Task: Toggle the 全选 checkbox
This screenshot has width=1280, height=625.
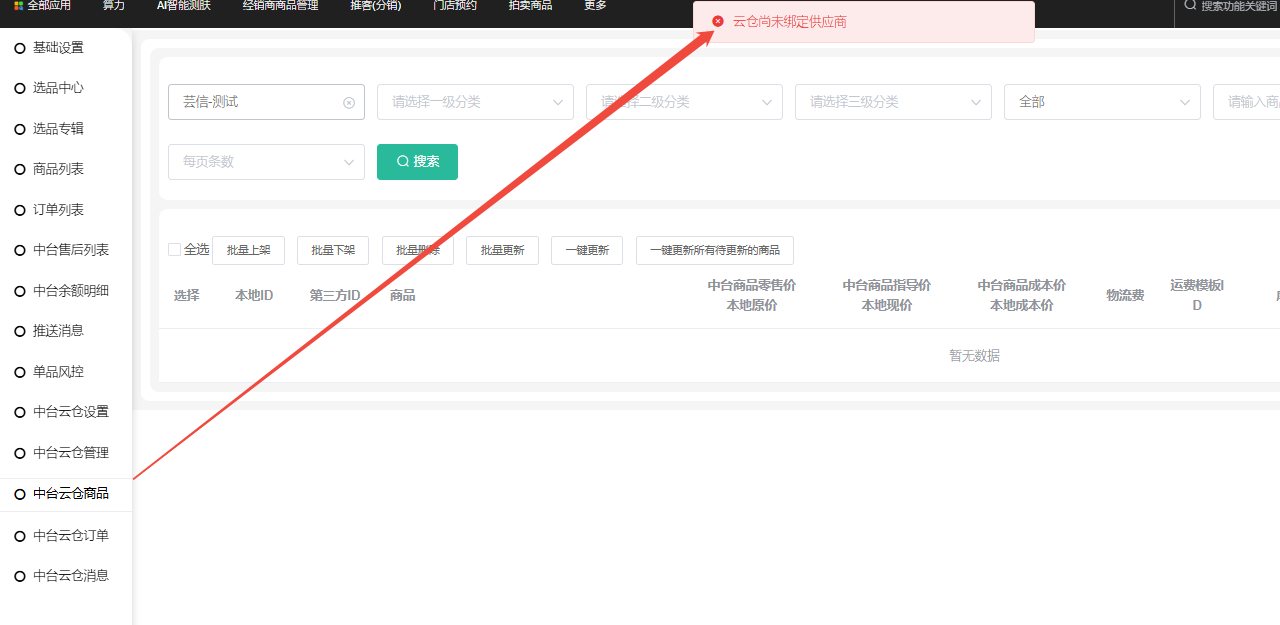Action: pyautogui.click(x=175, y=249)
